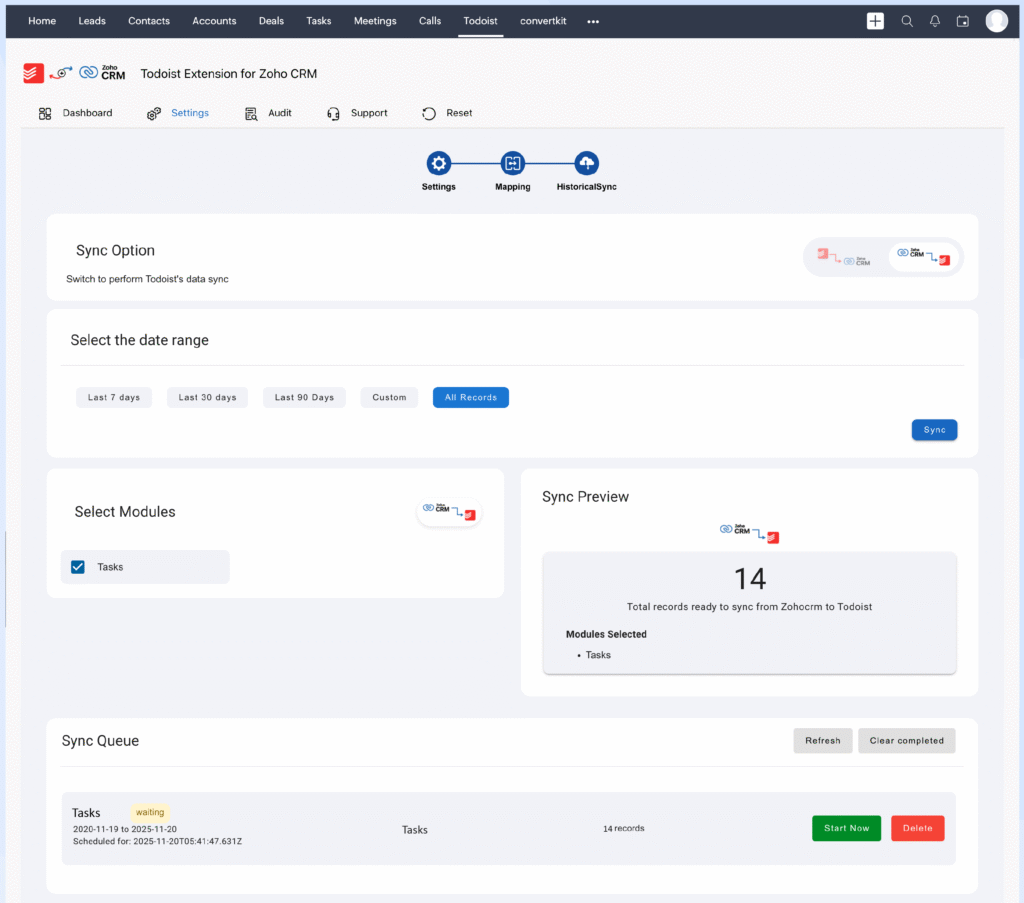Uncheck the Tasks module checkbox
Image resolution: width=1024 pixels, height=903 pixels.
pos(77,566)
